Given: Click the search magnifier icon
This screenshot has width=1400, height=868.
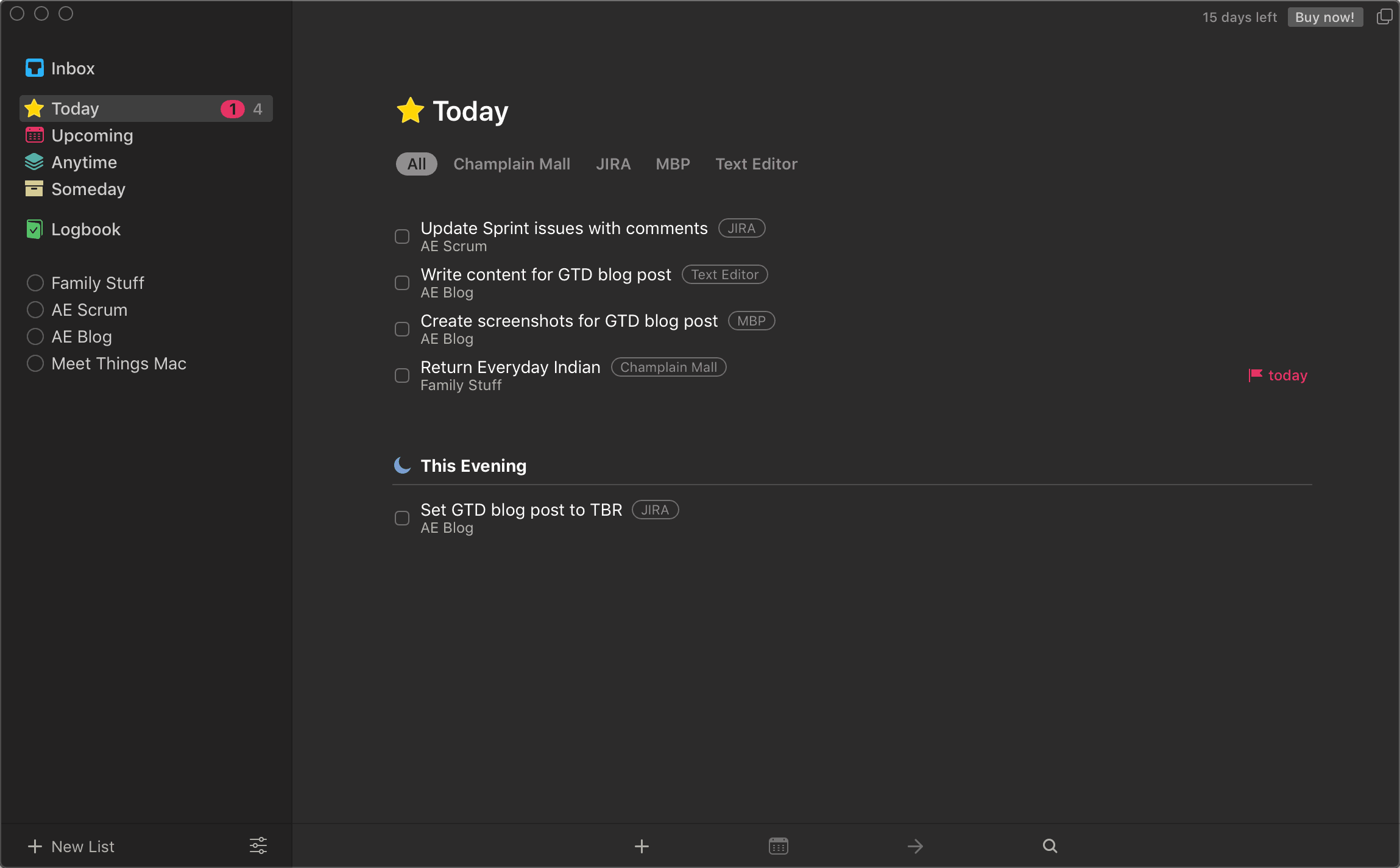Looking at the screenshot, I should (1050, 845).
